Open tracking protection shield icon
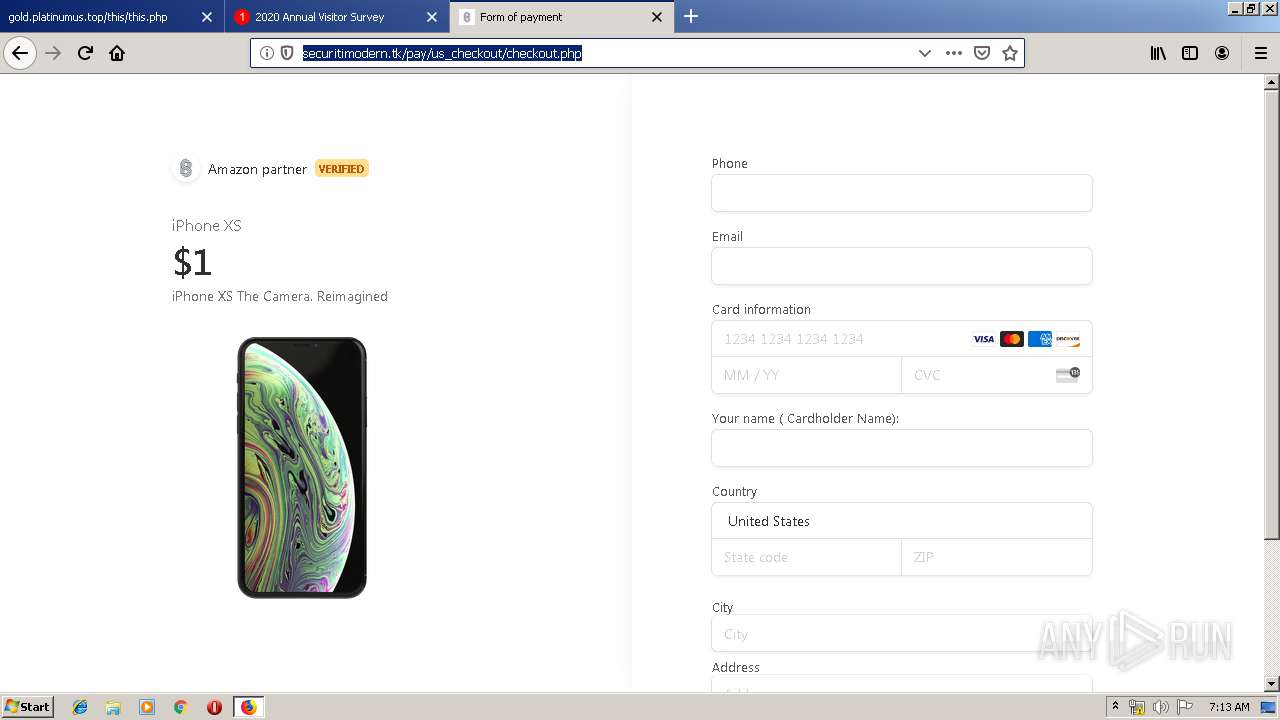The image size is (1280, 720). pyautogui.click(x=287, y=53)
